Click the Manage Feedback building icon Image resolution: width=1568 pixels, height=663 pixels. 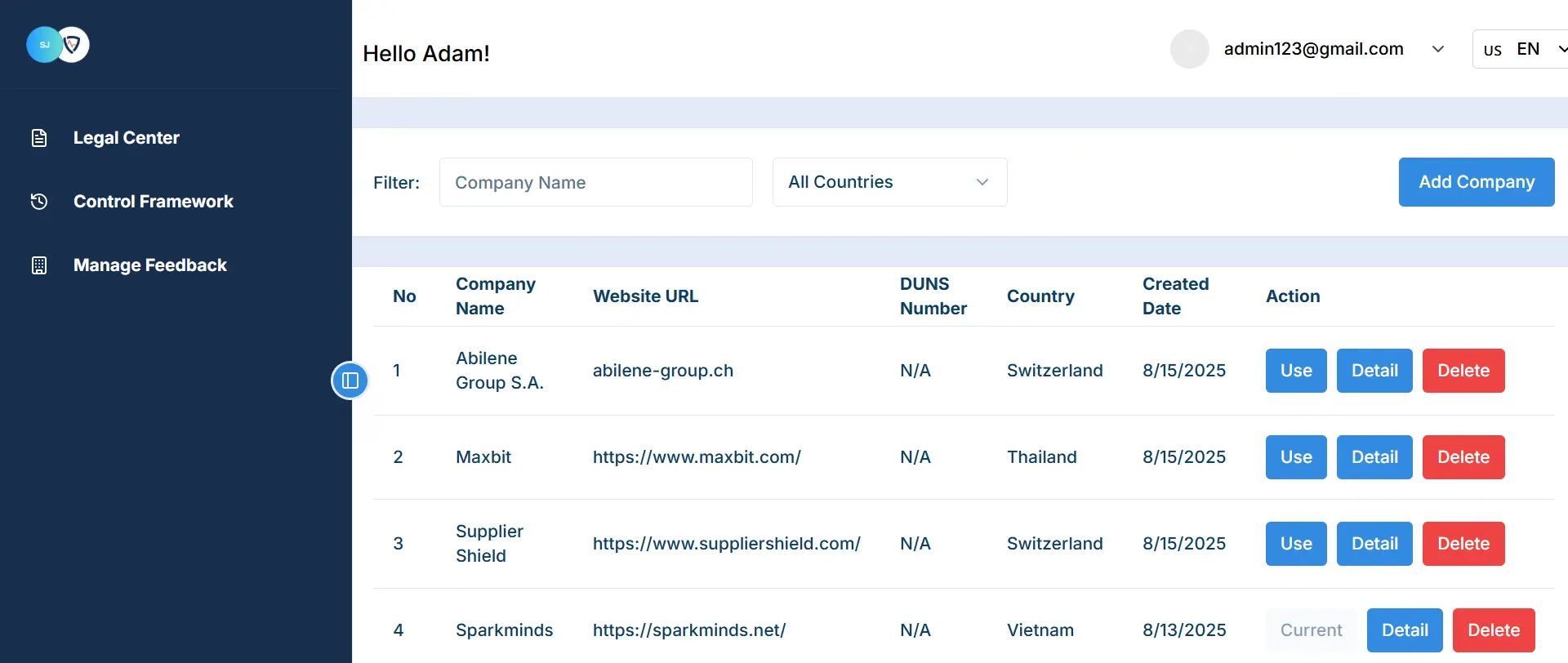(39, 265)
